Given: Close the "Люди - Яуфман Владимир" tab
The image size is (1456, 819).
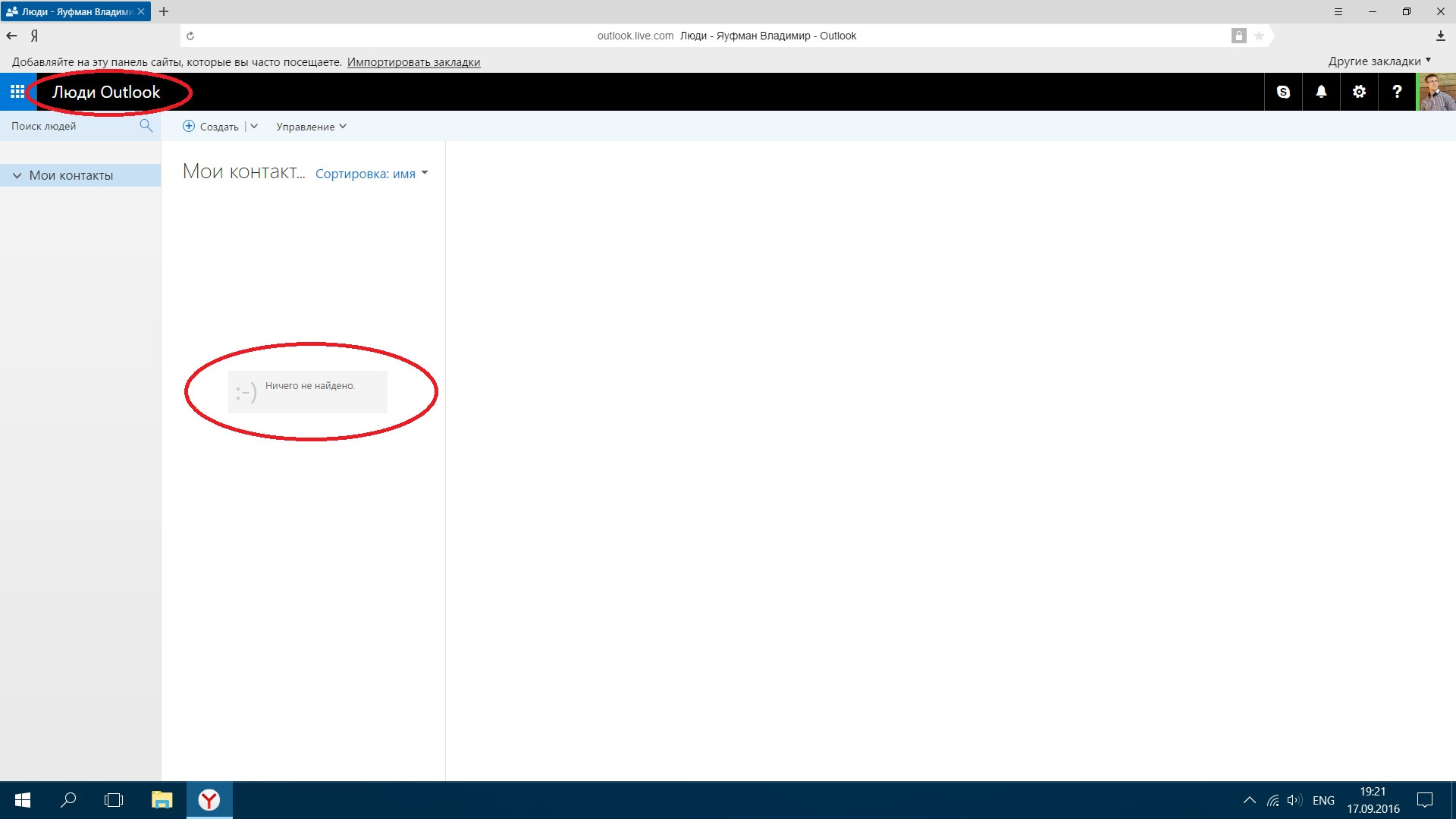Looking at the screenshot, I should point(141,11).
